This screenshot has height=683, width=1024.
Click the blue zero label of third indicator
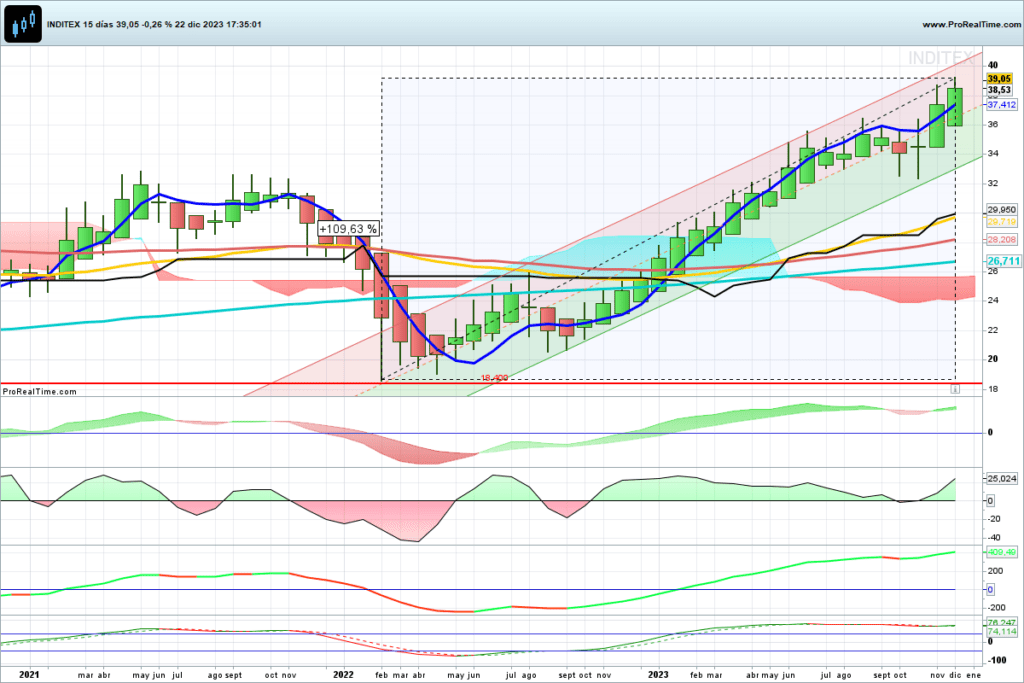[x=990, y=590]
